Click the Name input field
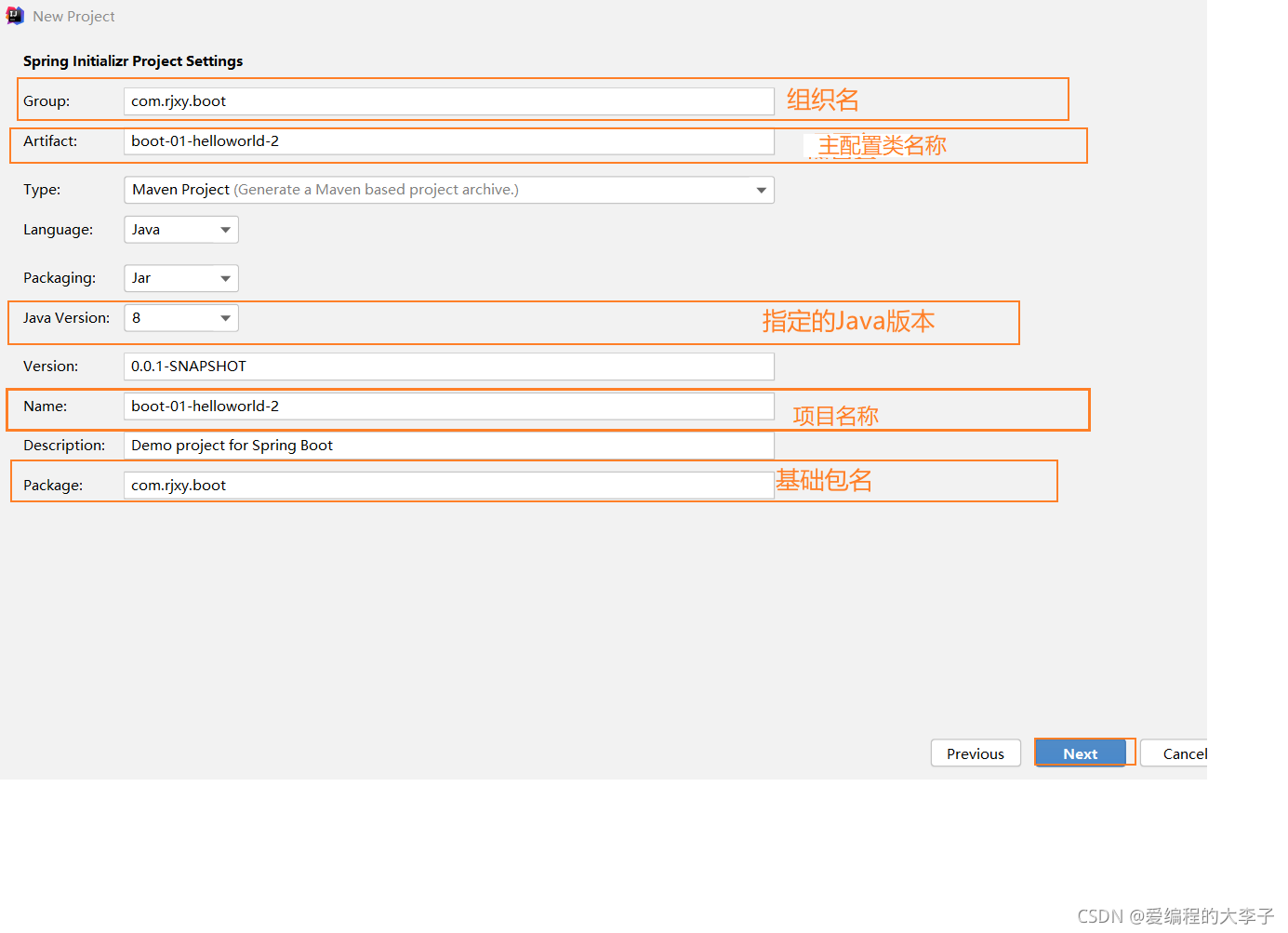The width and height of the screenshot is (1288, 933). tap(449, 407)
